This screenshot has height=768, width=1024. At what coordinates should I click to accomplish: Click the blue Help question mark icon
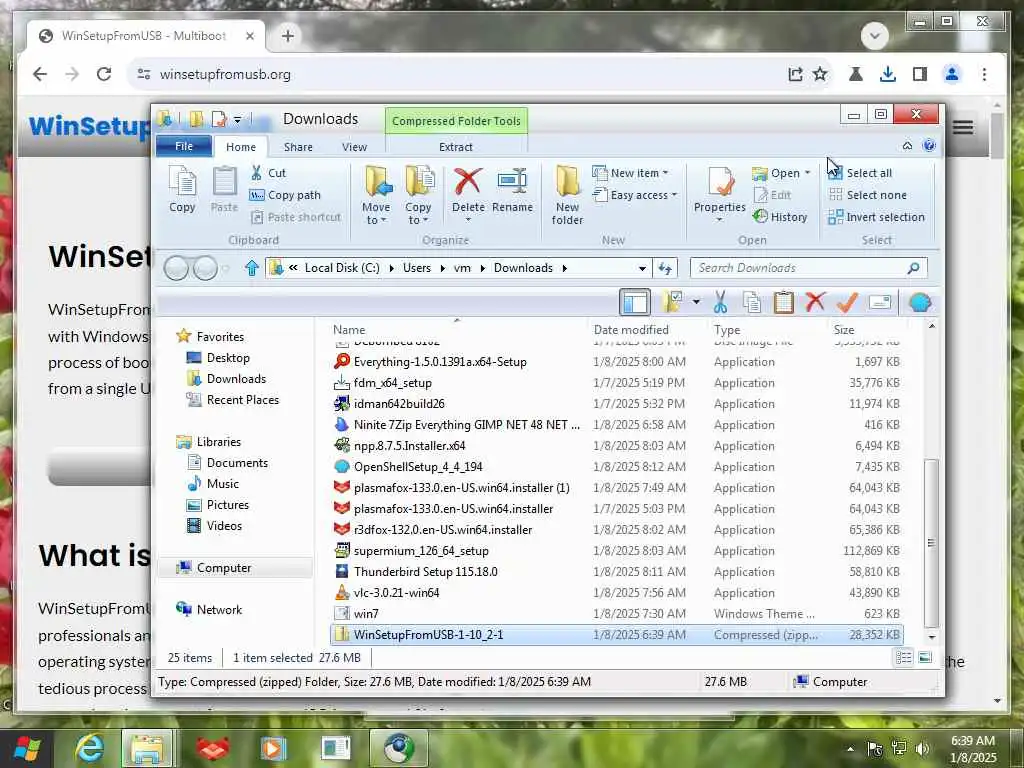929,146
